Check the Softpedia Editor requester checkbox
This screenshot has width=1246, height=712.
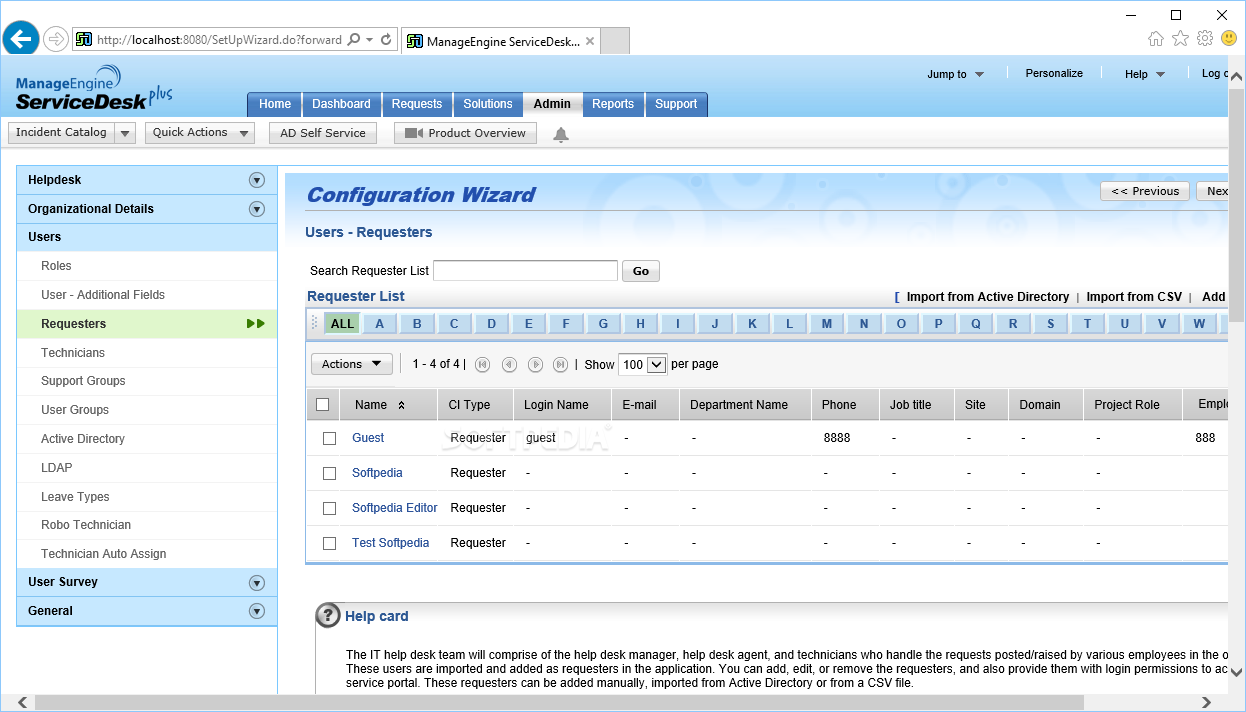[329, 509]
